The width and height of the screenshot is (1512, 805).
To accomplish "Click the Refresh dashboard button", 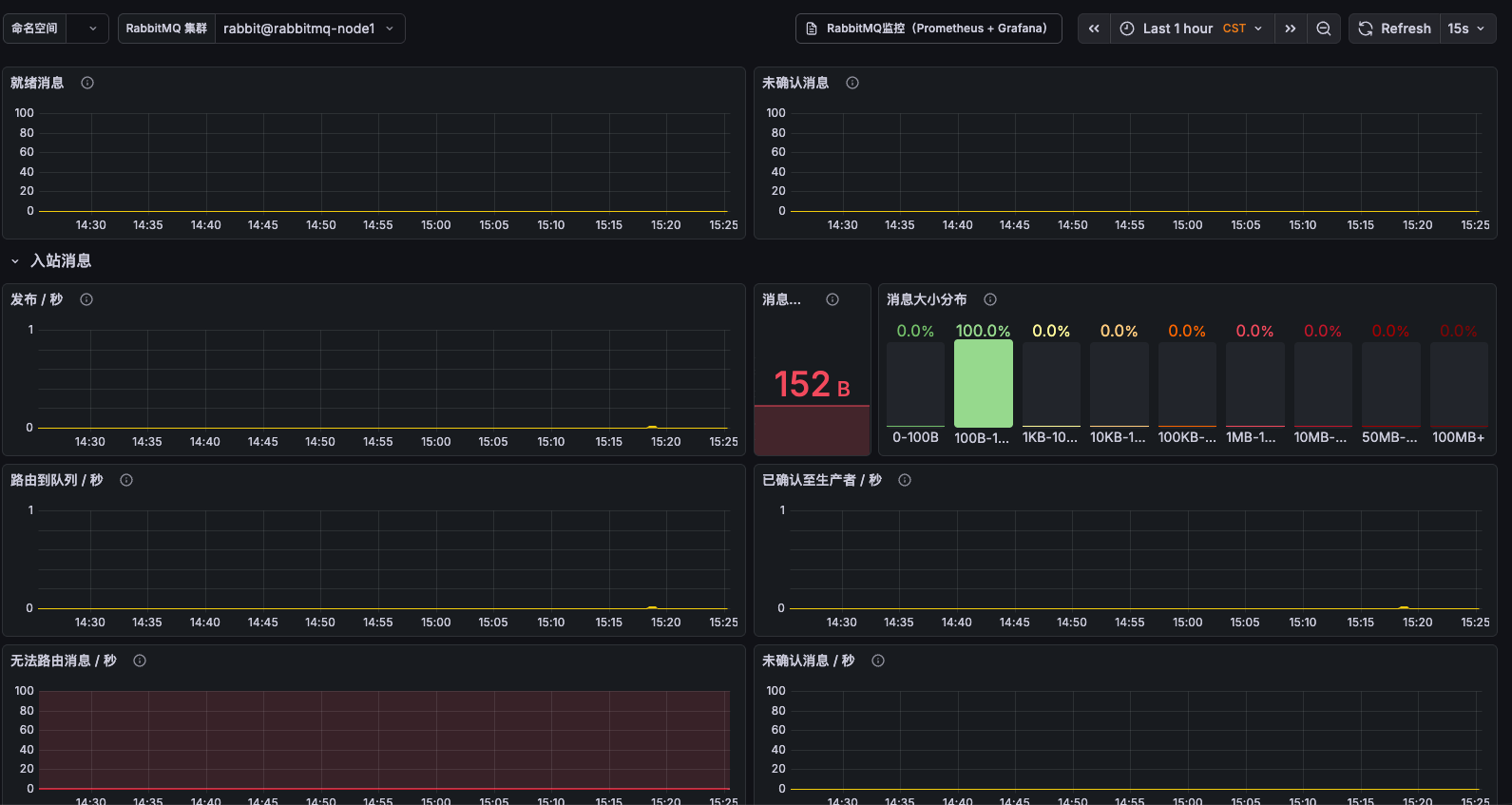I will point(1395,29).
